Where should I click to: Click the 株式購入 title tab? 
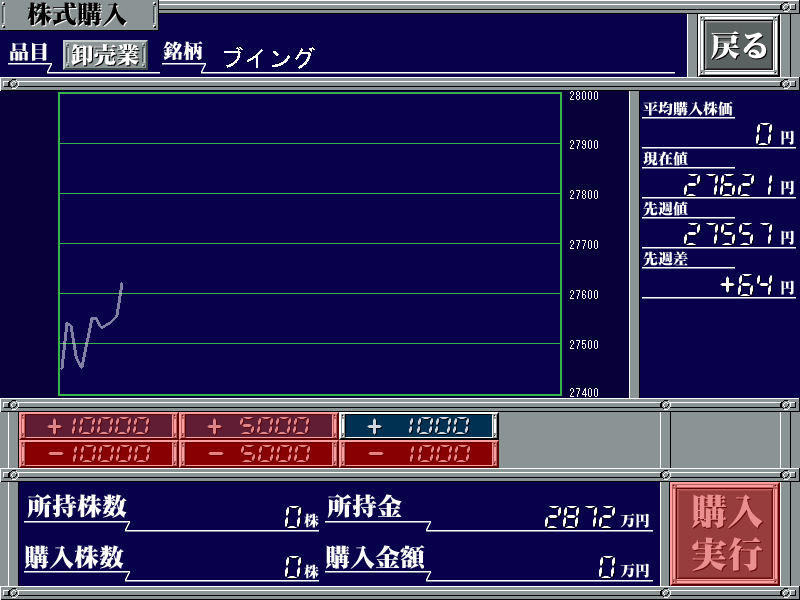[x=78, y=15]
